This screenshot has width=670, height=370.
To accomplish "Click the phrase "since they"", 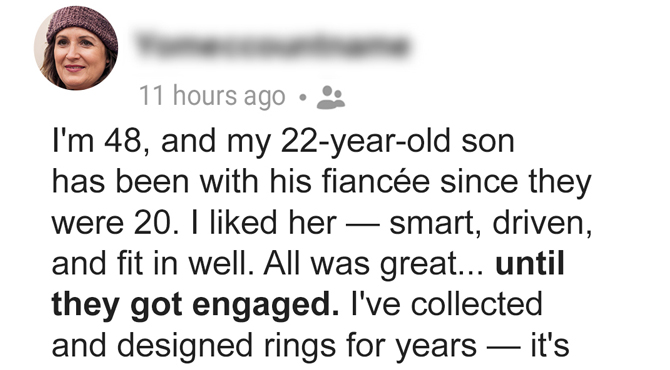I will pyautogui.click(x=516, y=183).
